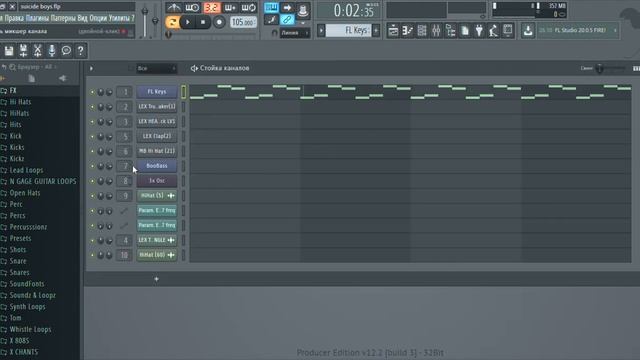Open the Playlist view icon
Viewport: 640px width, 360px height.
(x=393, y=30)
